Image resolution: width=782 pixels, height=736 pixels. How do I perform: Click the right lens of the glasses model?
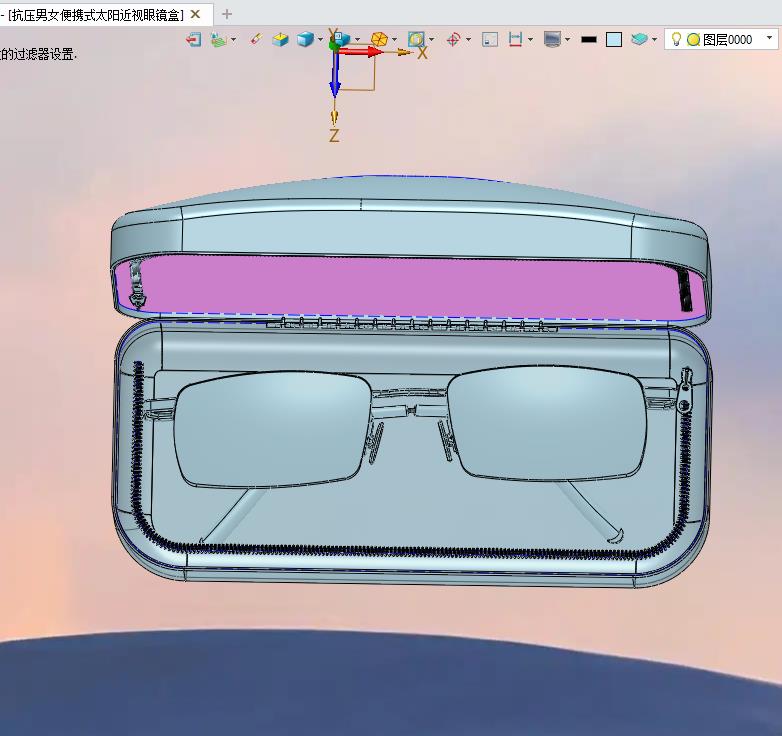point(547,423)
